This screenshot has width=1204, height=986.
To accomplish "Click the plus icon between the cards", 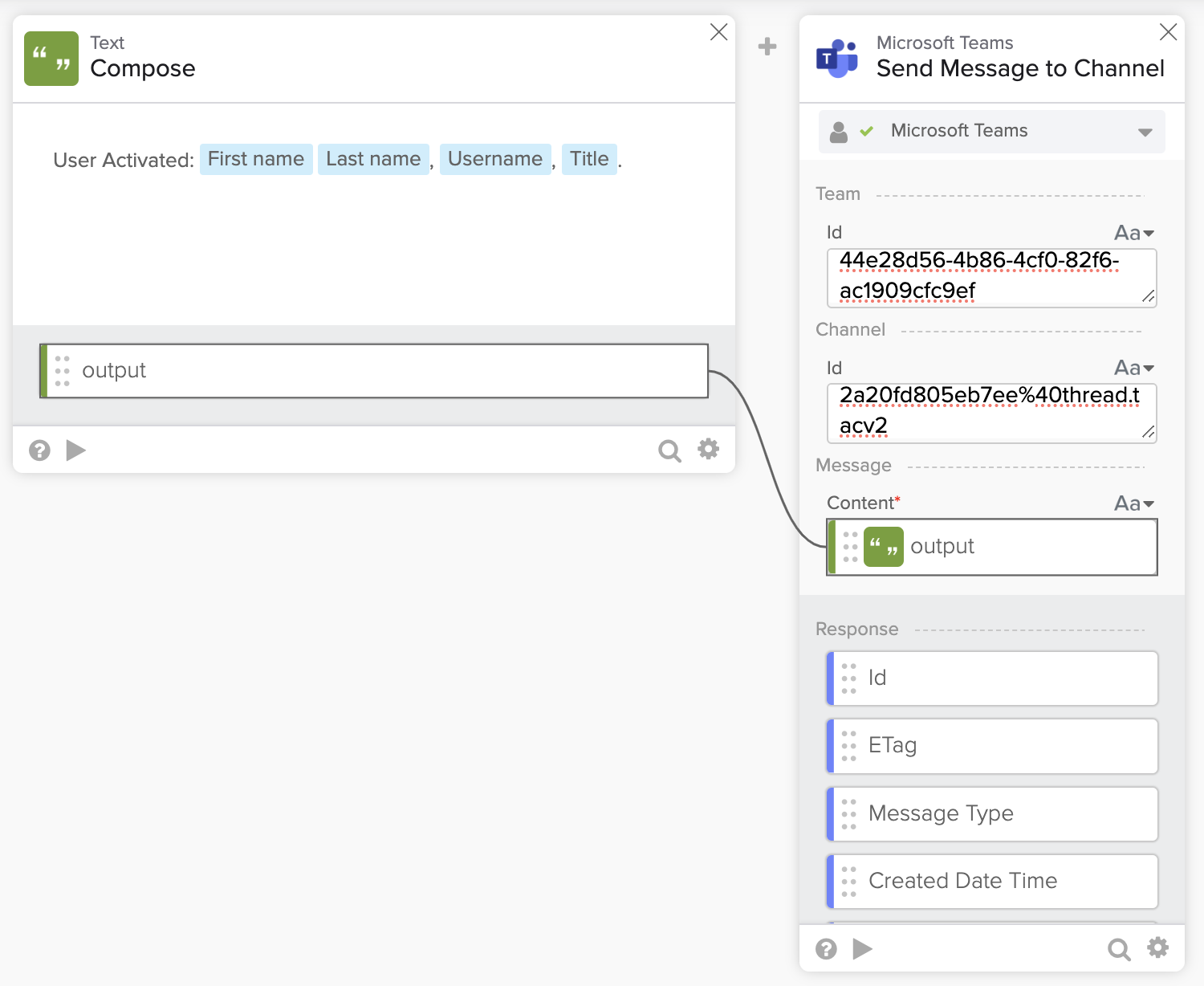I will (767, 47).
